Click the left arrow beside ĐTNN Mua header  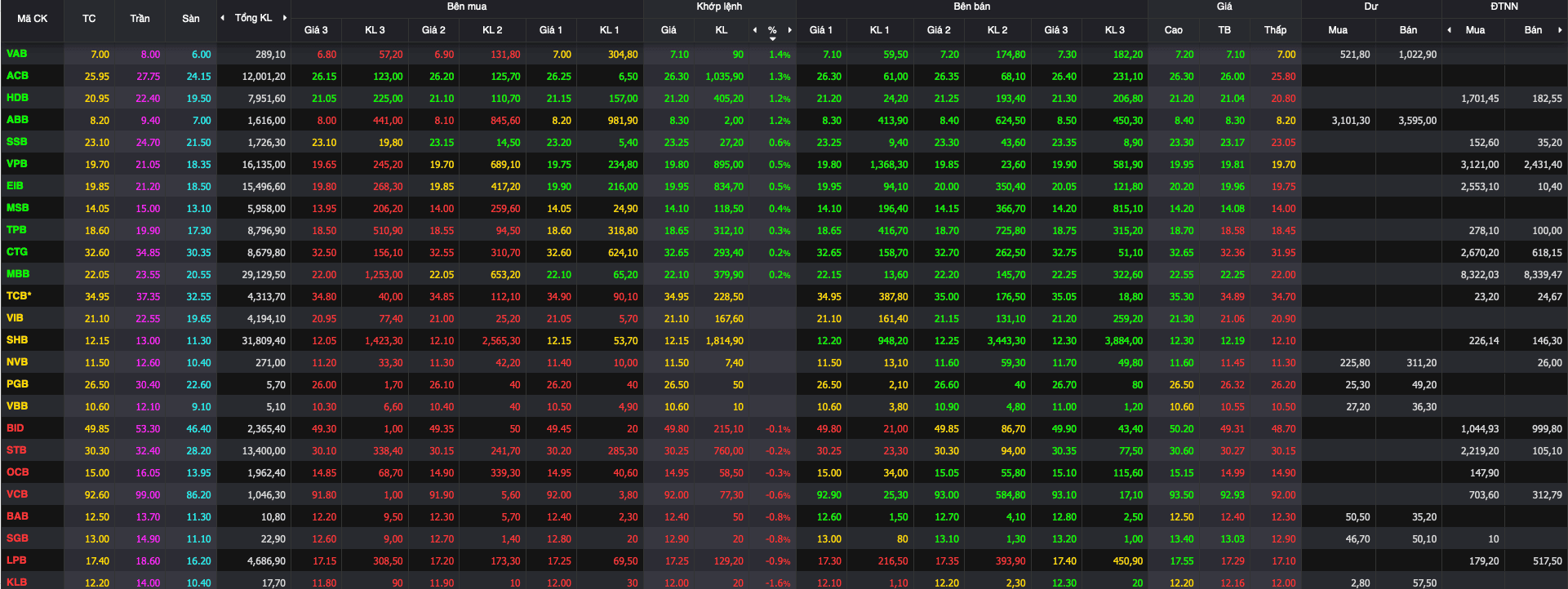pyautogui.click(x=1449, y=30)
